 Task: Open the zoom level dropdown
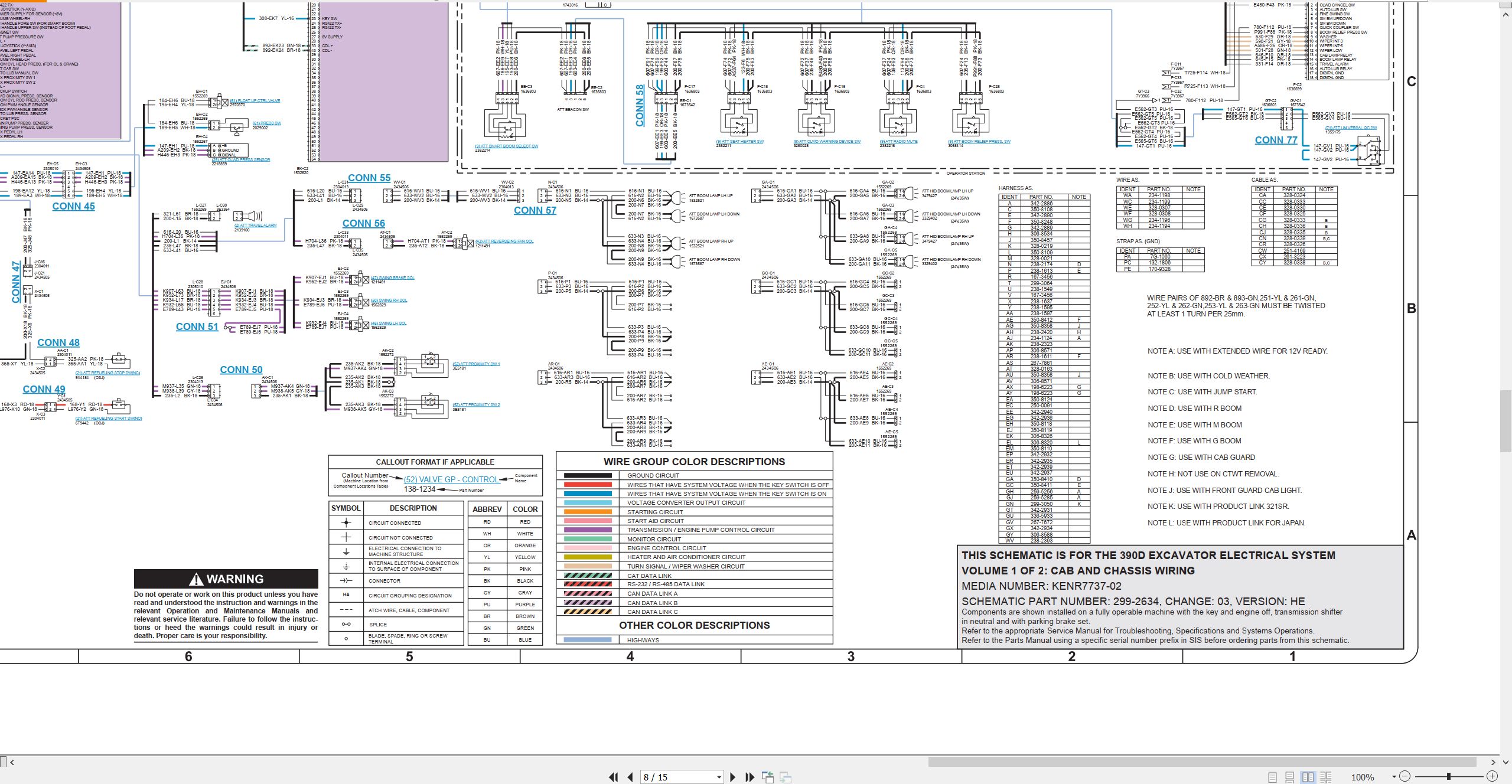(1394, 776)
